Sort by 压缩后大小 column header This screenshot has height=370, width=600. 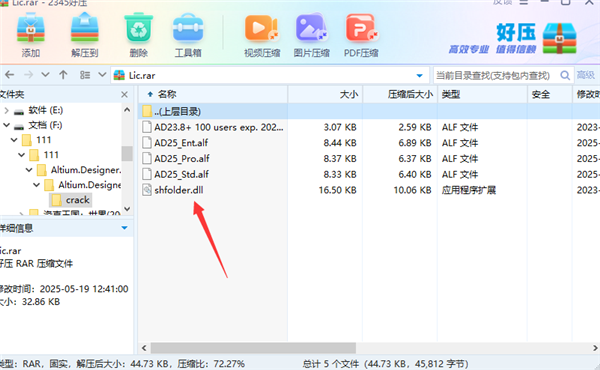pyautogui.click(x=400, y=94)
